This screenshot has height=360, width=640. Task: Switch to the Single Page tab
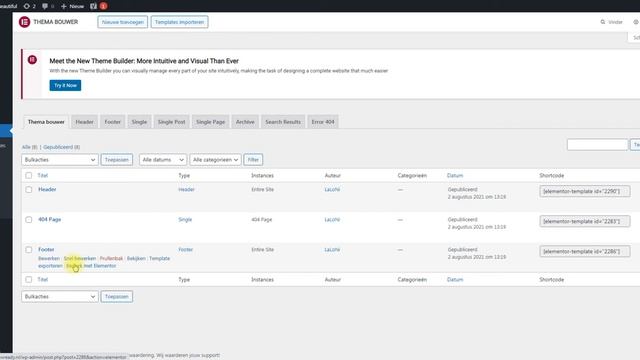coord(210,122)
